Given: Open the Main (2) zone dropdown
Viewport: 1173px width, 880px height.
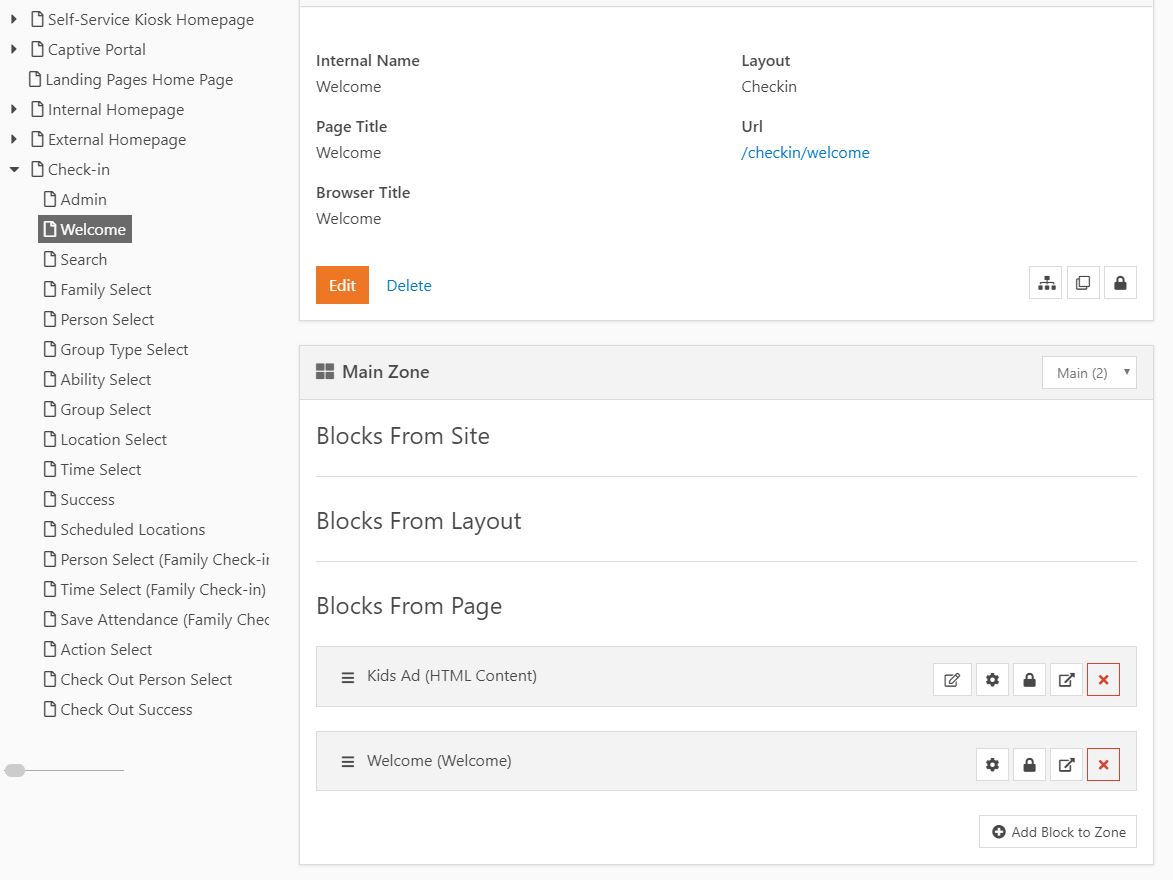Looking at the screenshot, I should 1089,373.
